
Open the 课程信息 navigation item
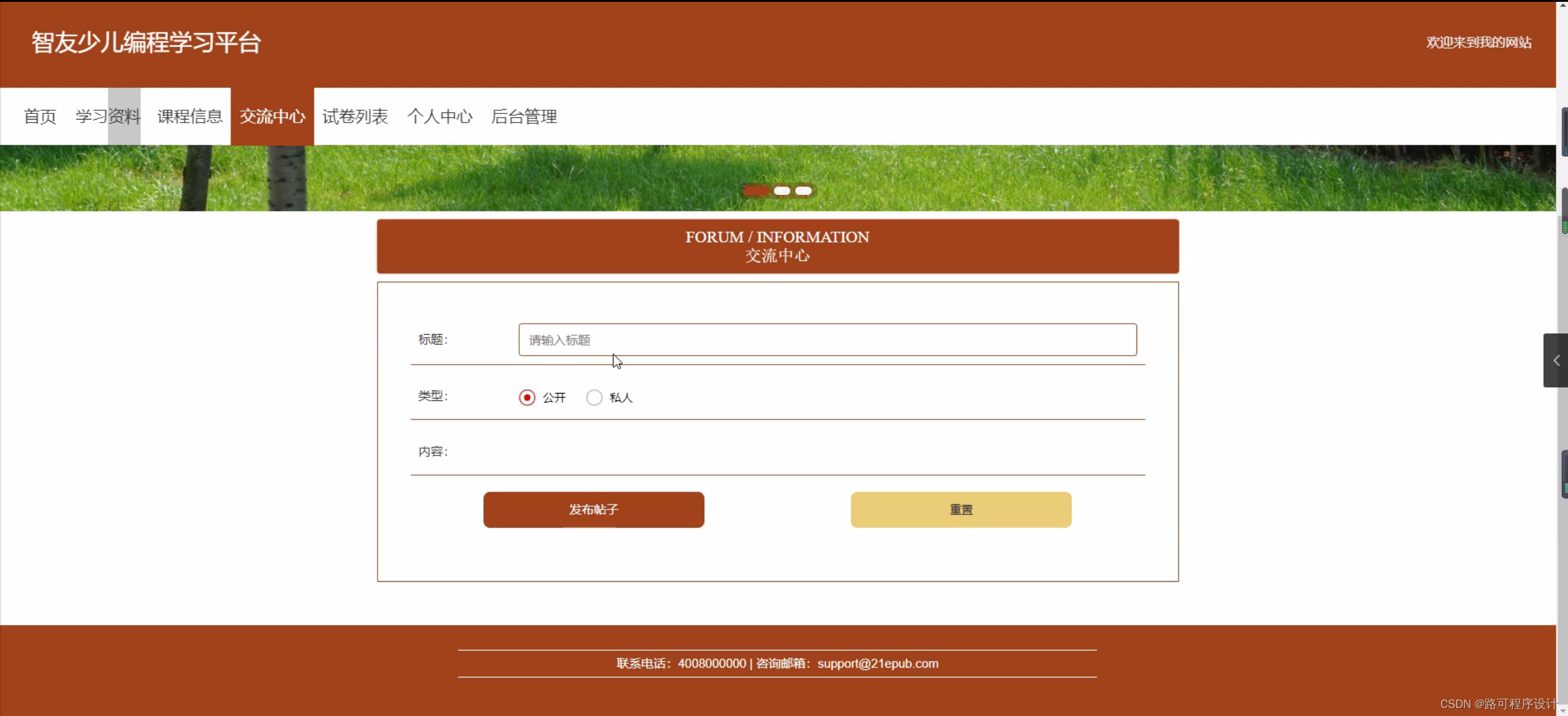coord(189,116)
